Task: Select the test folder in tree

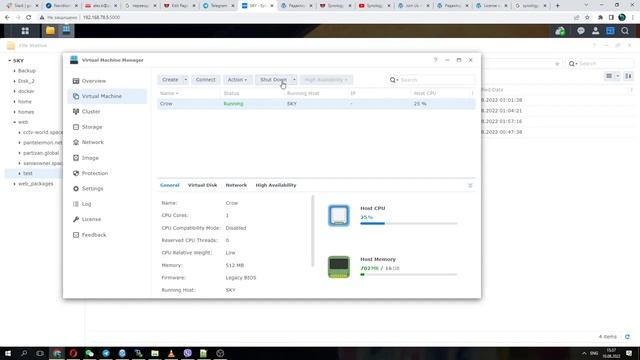Action: (28, 173)
